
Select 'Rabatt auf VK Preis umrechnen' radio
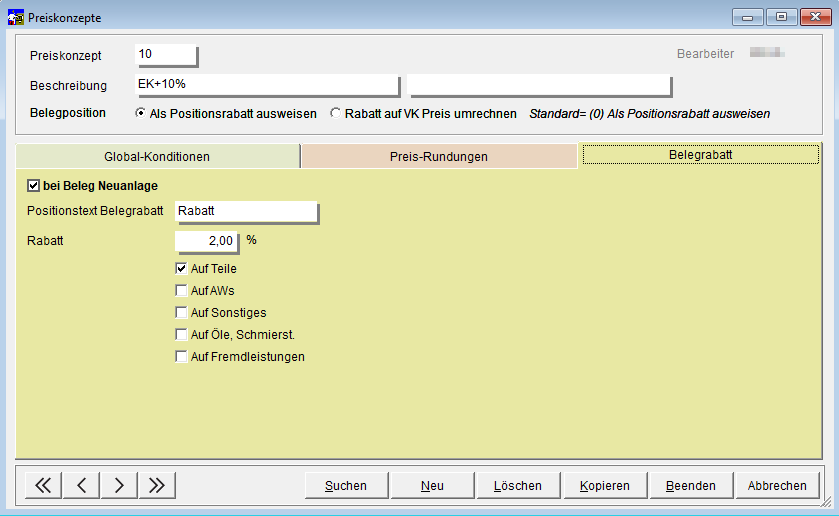(335, 113)
